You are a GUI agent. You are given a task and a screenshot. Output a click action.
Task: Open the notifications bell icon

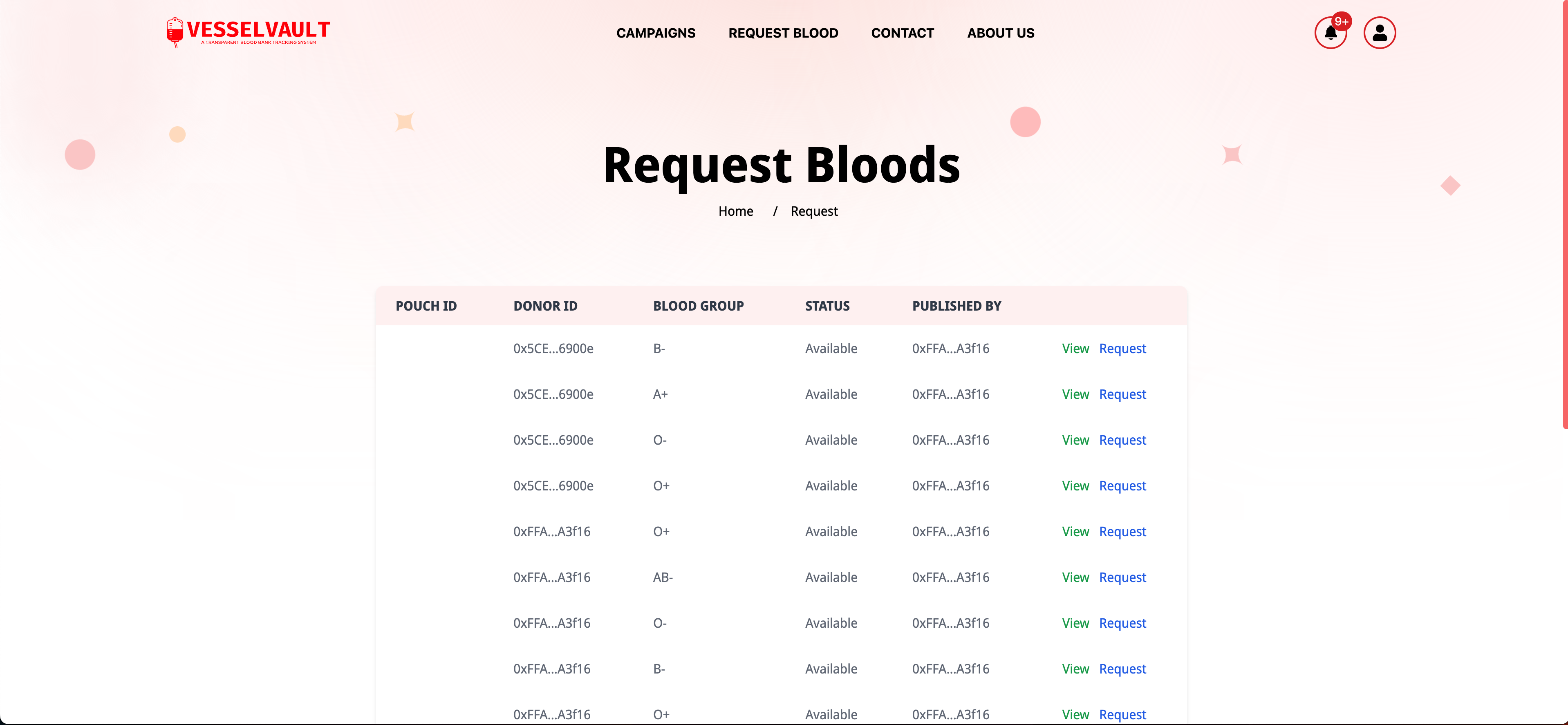[1330, 34]
